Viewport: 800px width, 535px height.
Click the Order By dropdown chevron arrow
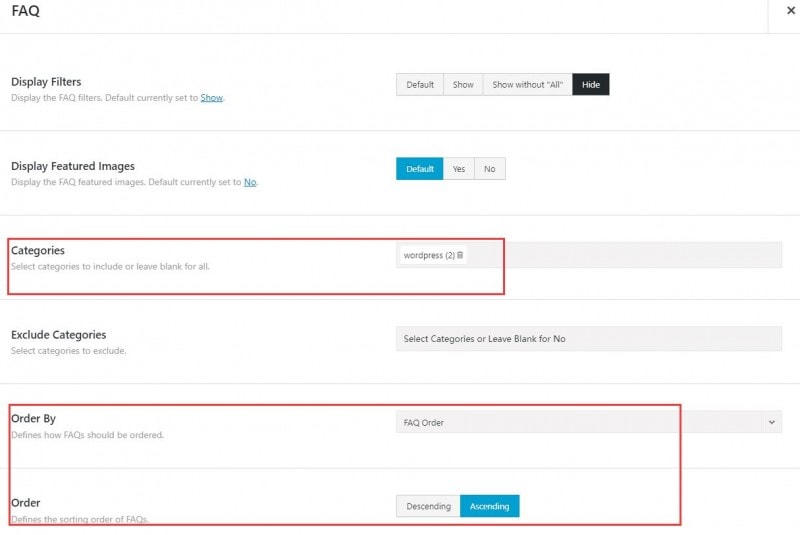tap(772, 423)
